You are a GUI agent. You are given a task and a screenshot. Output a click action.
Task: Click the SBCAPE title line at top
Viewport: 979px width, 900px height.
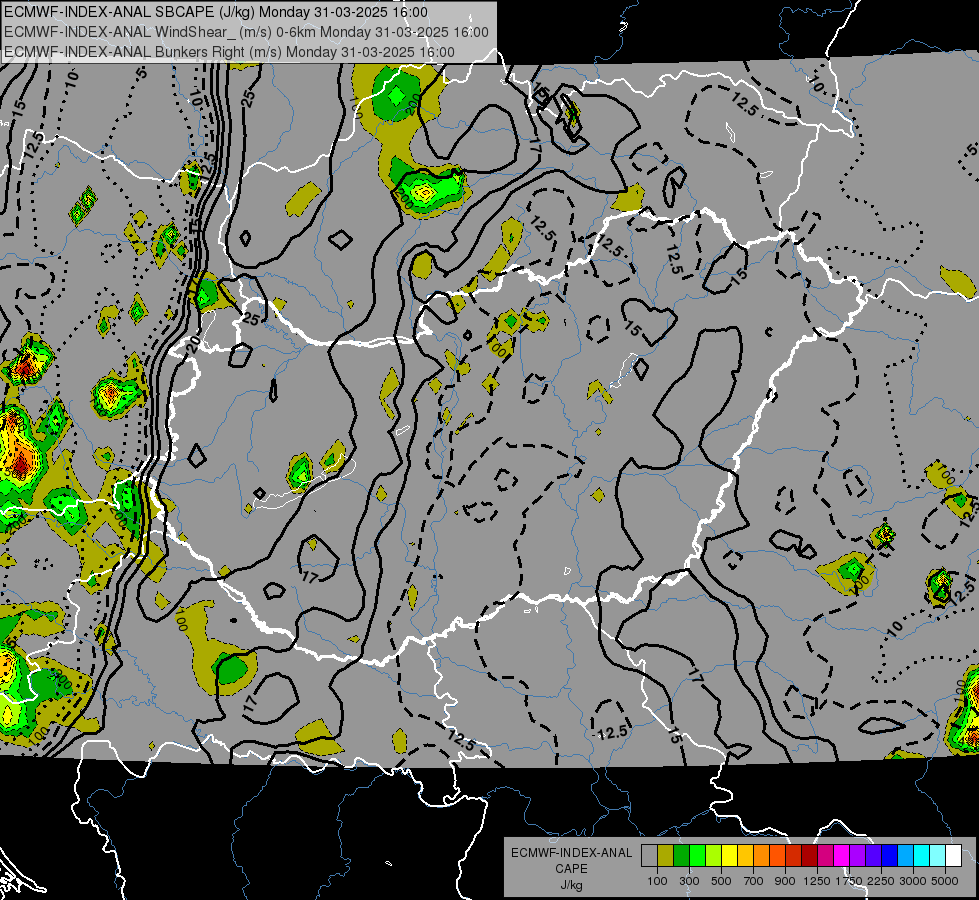click(x=216, y=12)
